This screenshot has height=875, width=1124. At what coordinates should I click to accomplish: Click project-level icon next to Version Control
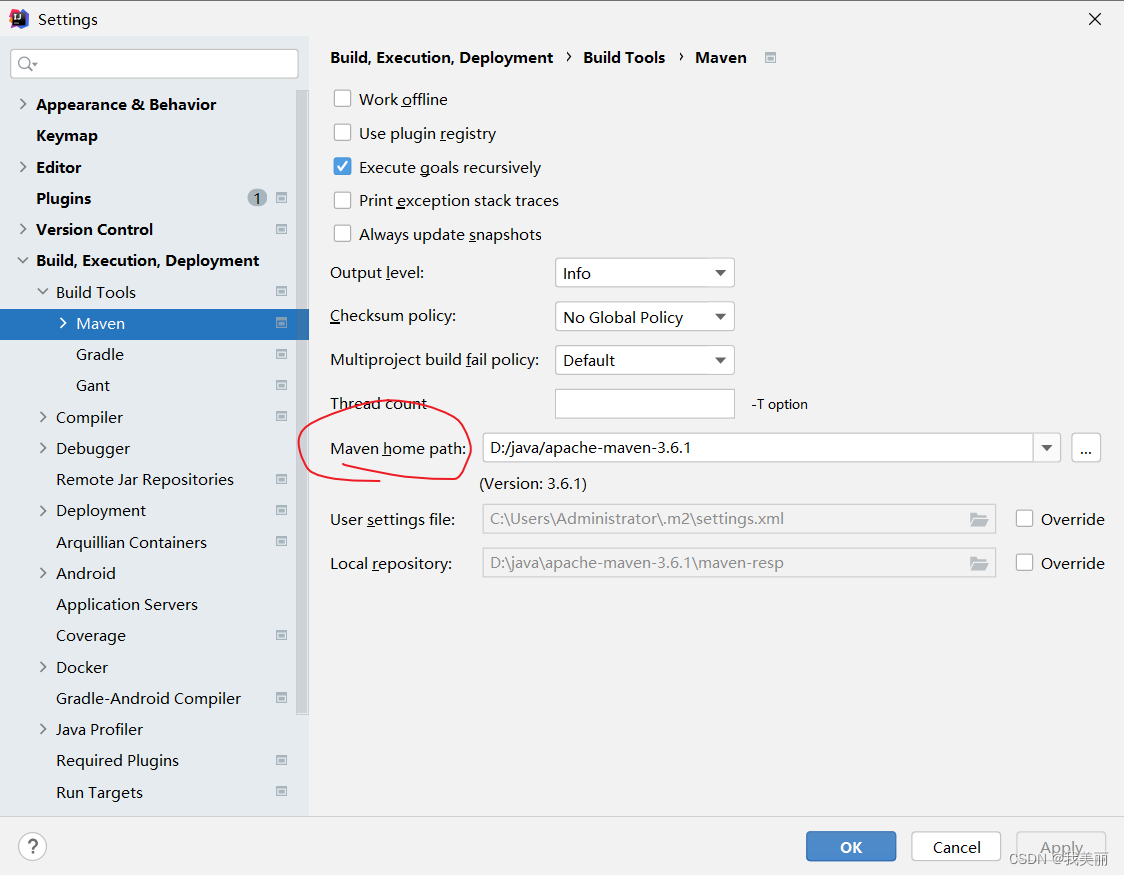282,229
